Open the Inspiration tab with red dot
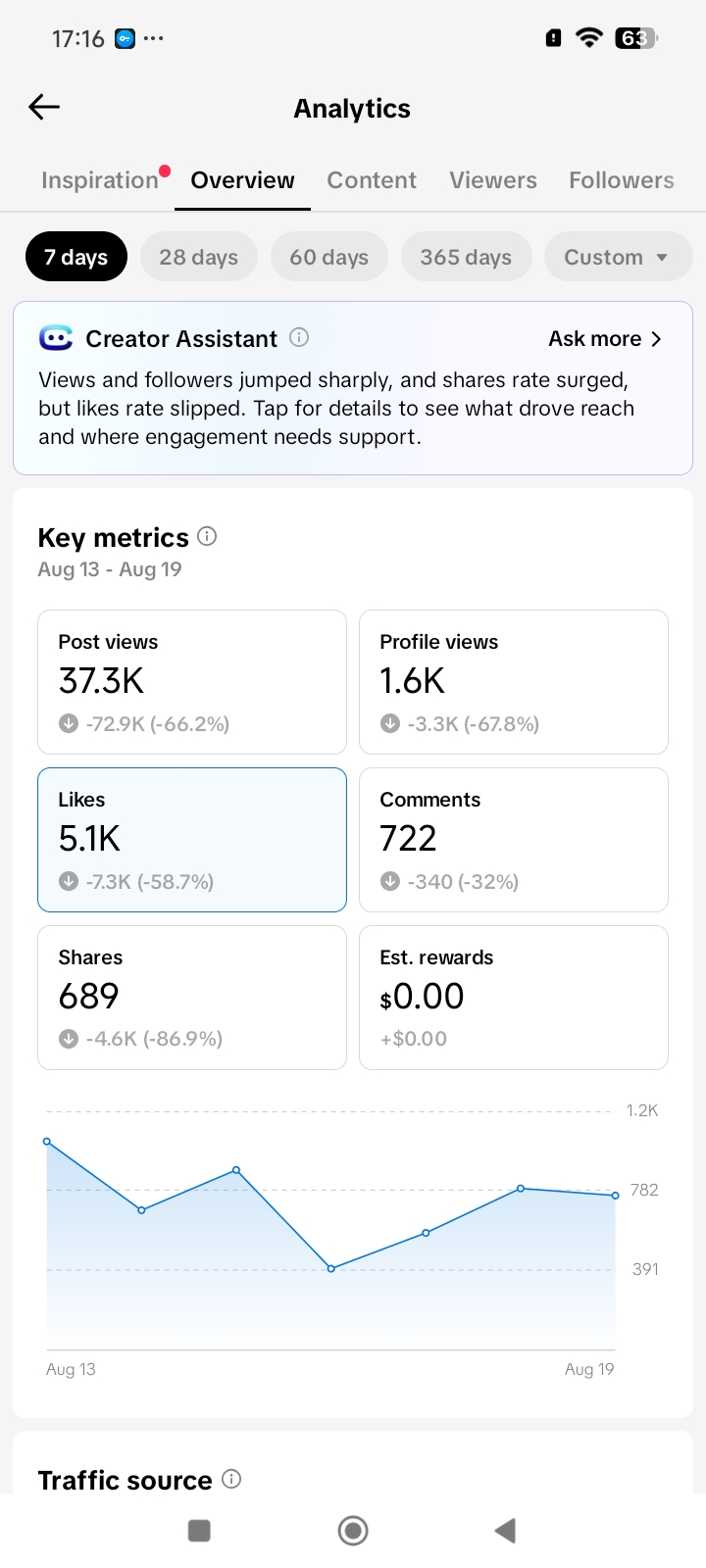 [100, 180]
